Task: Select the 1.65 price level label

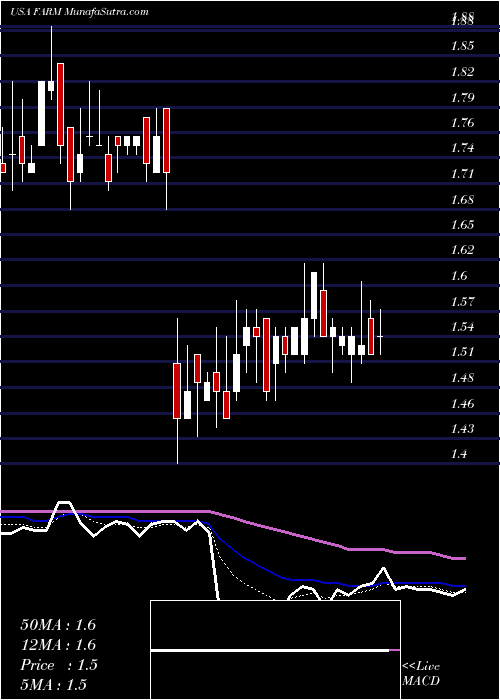Action: (462, 225)
